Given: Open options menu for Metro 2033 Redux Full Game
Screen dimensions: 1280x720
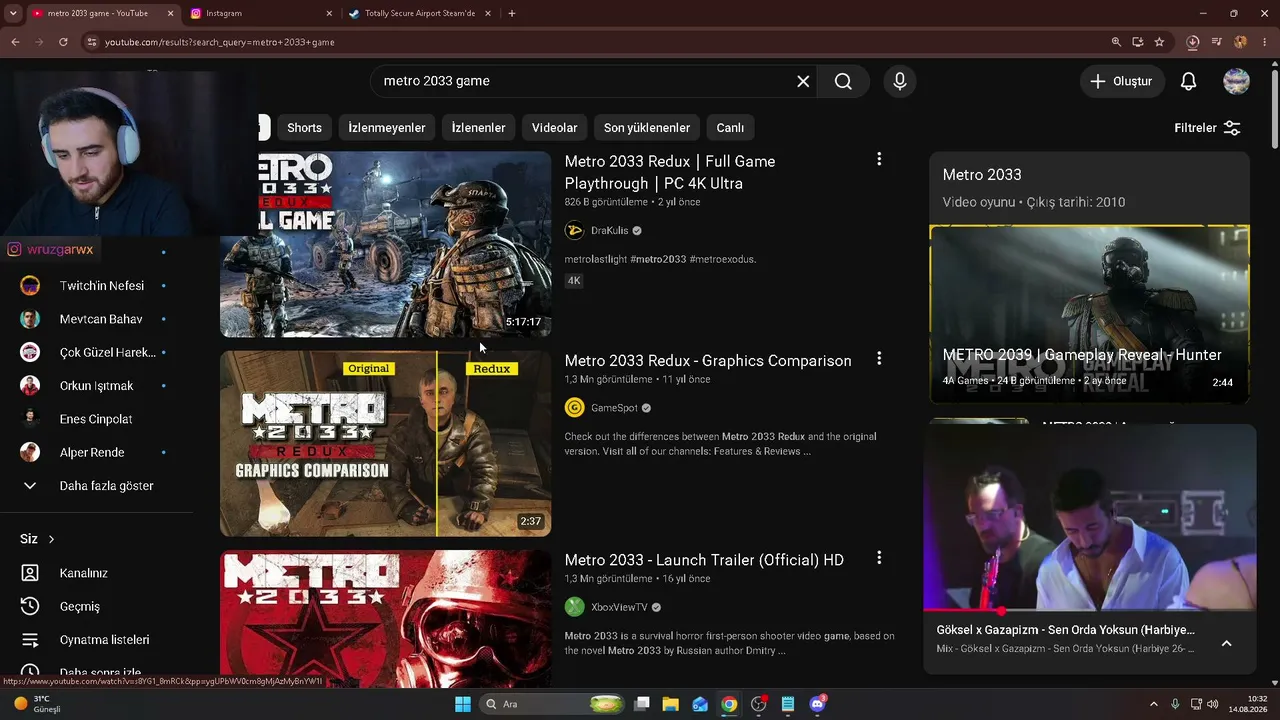Looking at the screenshot, I should tap(879, 159).
